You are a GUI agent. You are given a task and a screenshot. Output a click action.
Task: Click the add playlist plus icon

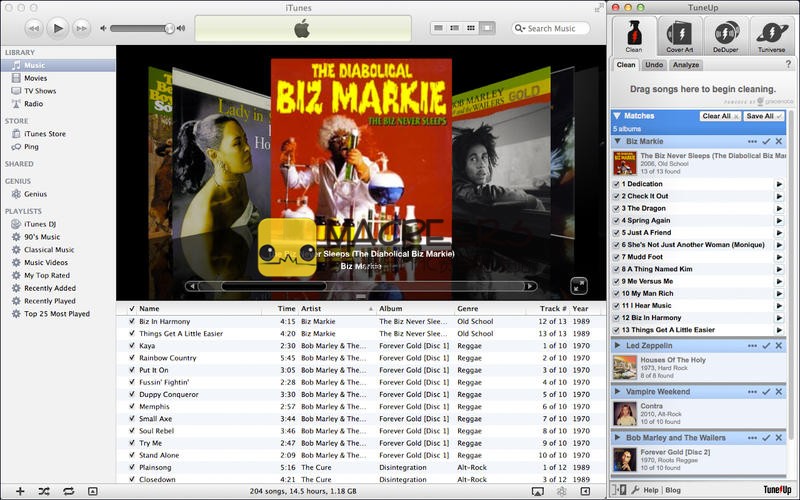[20, 491]
